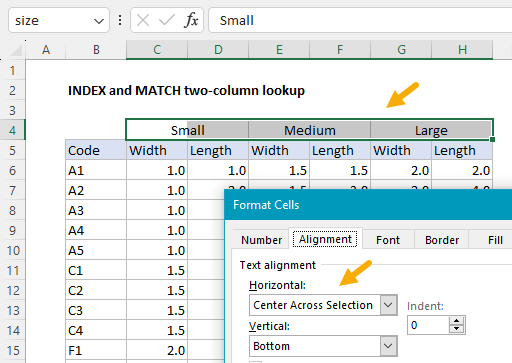The height and width of the screenshot is (363, 512).
Task: Select column F header
Action: click(x=340, y=50)
